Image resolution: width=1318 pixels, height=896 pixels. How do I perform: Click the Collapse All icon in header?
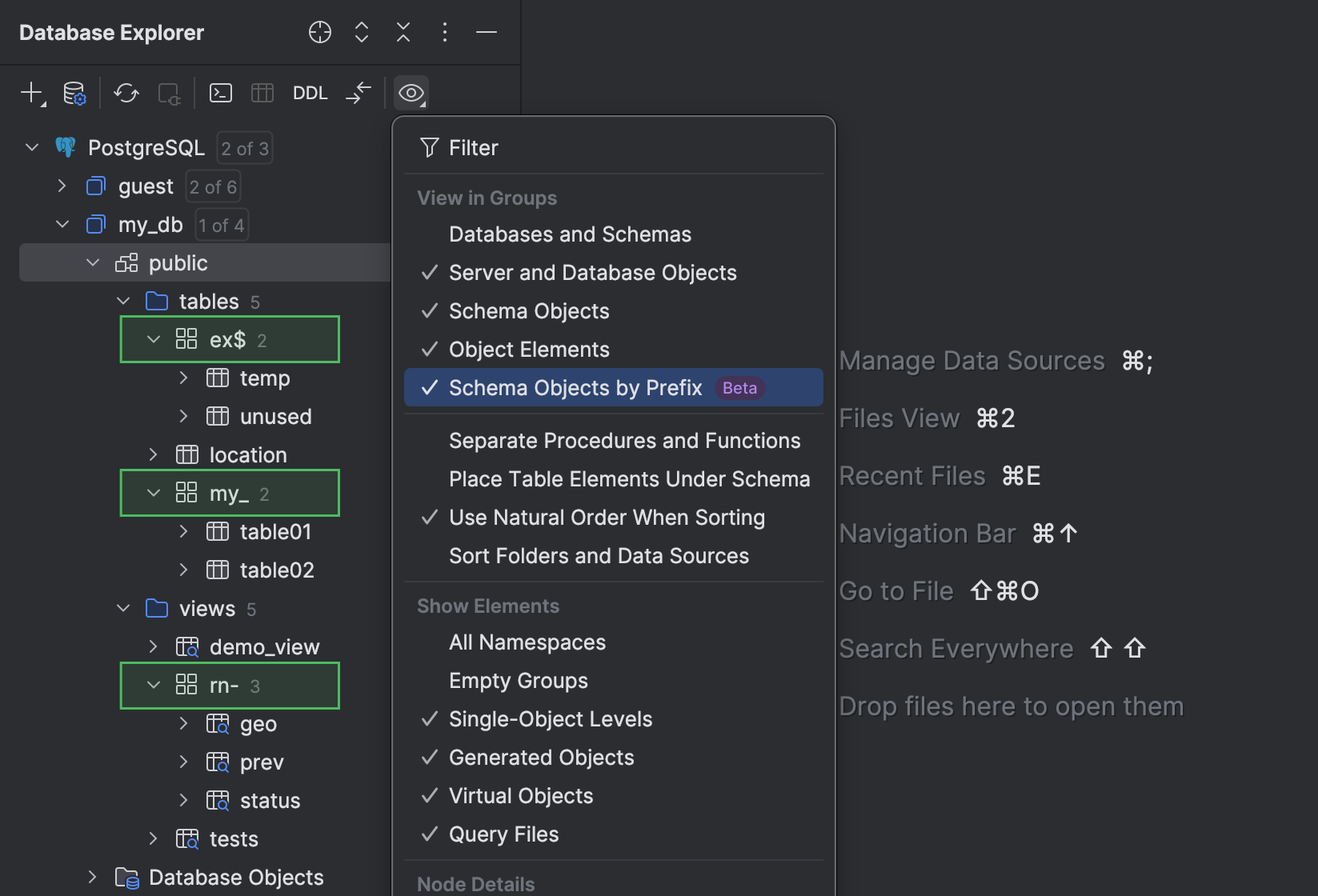click(x=403, y=32)
